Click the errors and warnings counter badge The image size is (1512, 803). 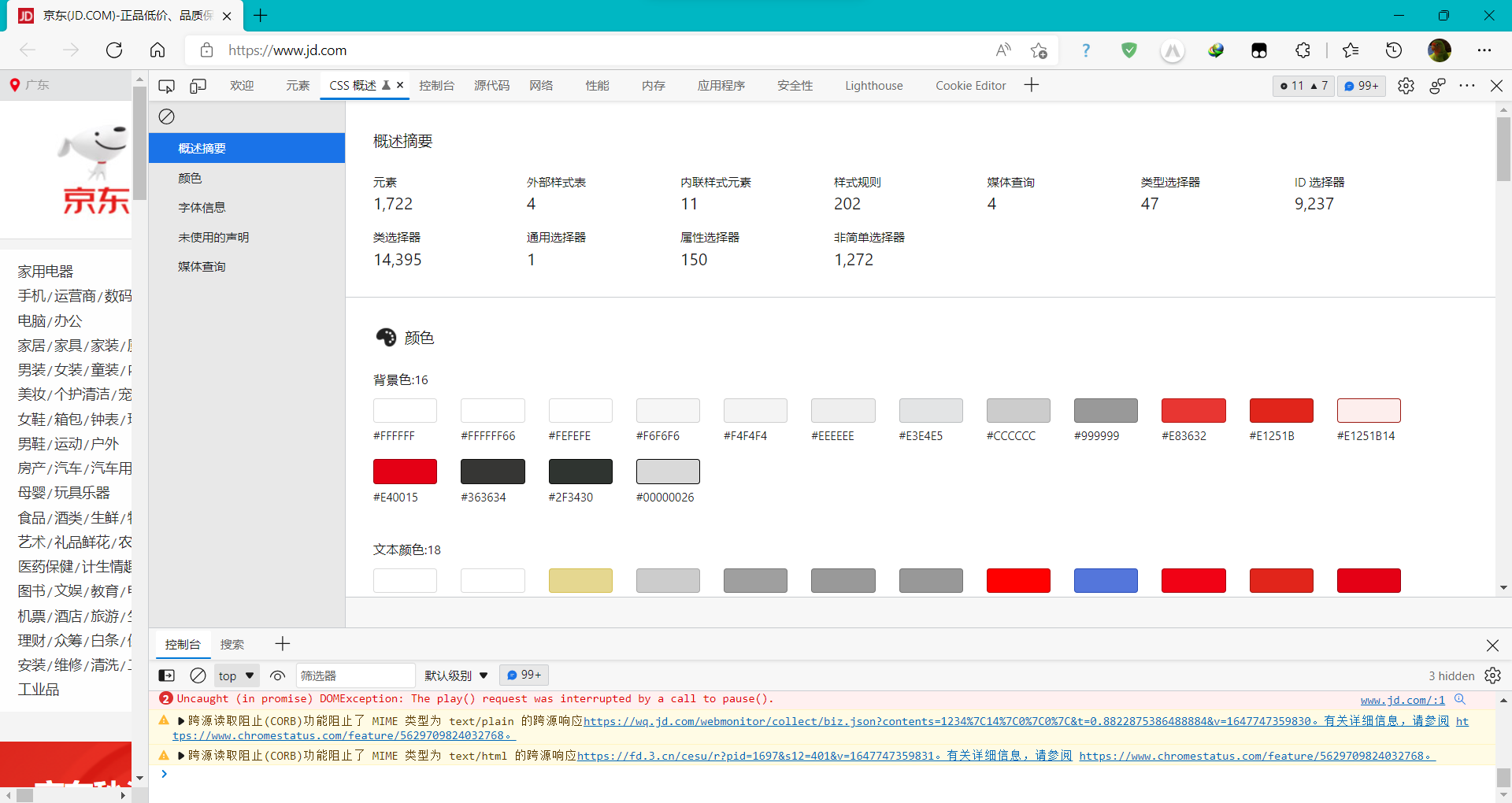(1303, 86)
